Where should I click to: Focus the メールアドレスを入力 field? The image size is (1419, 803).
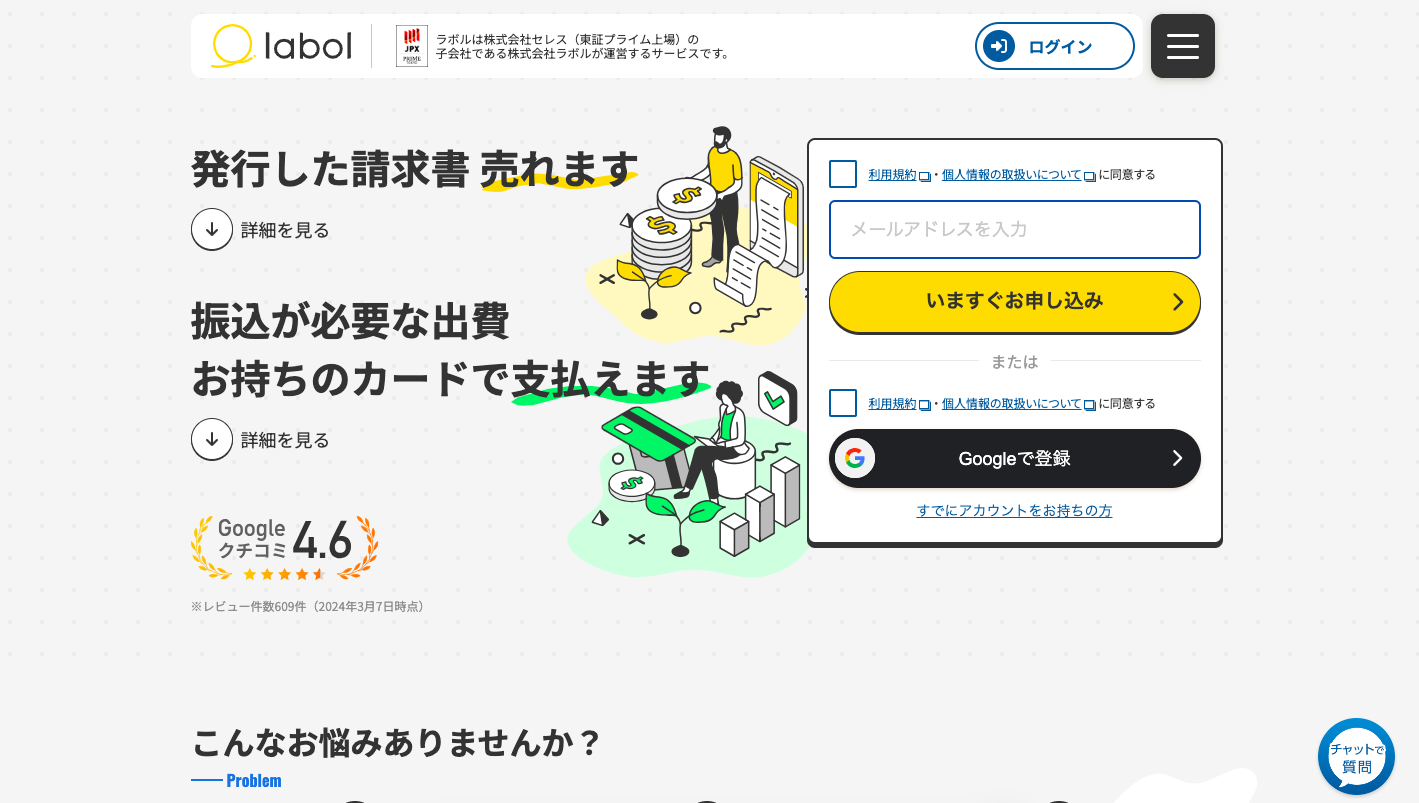pyautogui.click(x=1015, y=229)
